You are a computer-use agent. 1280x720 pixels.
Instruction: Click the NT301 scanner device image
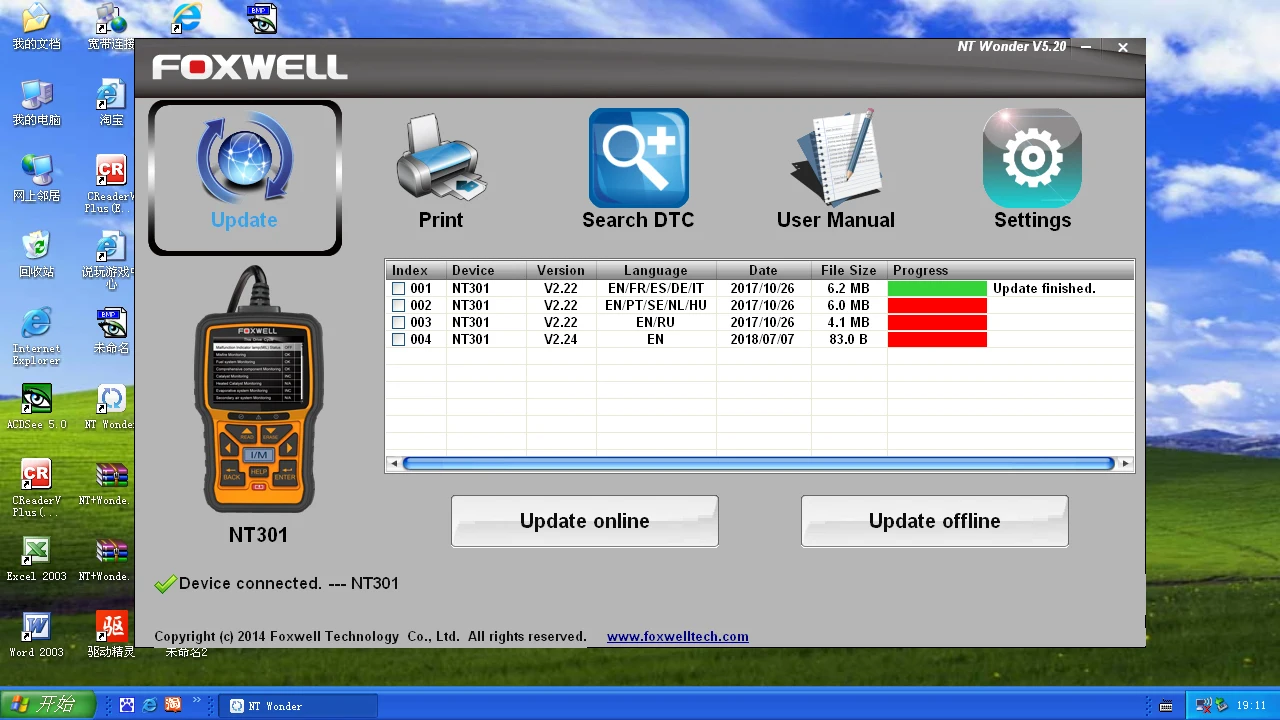[x=258, y=390]
